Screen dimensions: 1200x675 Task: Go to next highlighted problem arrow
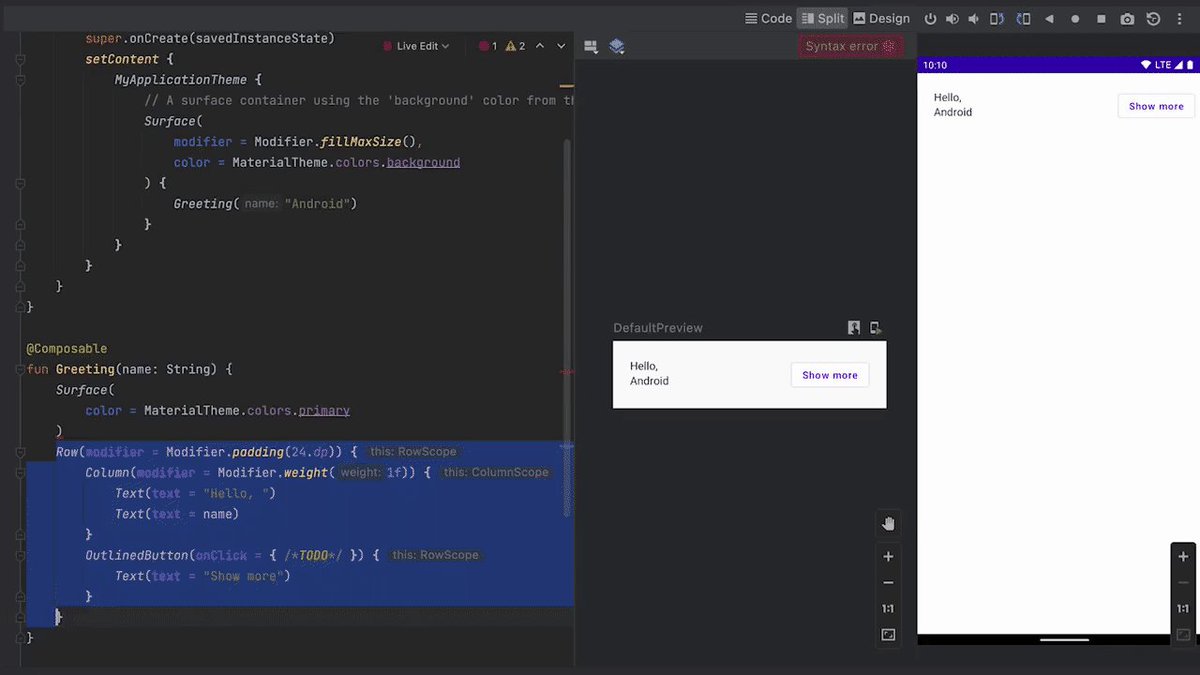[562, 46]
